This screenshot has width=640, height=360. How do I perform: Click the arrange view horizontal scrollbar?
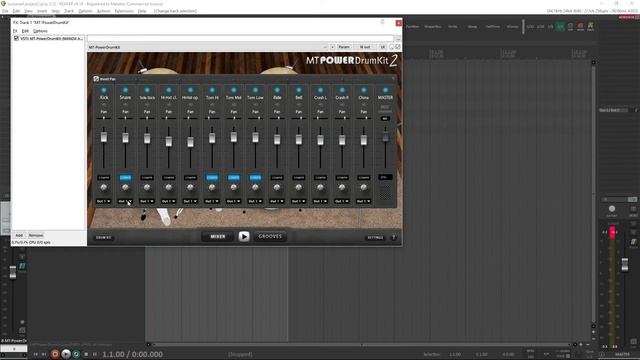pyautogui.click(x=361, y=344)
